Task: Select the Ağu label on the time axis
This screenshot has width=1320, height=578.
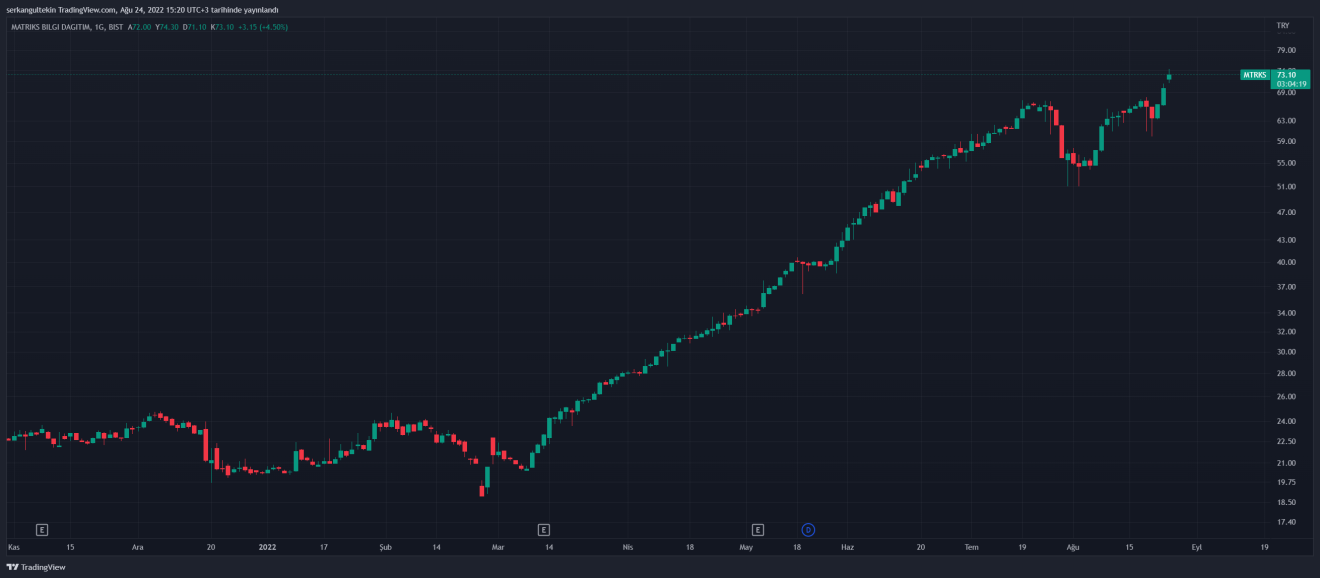Action: 1074,547
